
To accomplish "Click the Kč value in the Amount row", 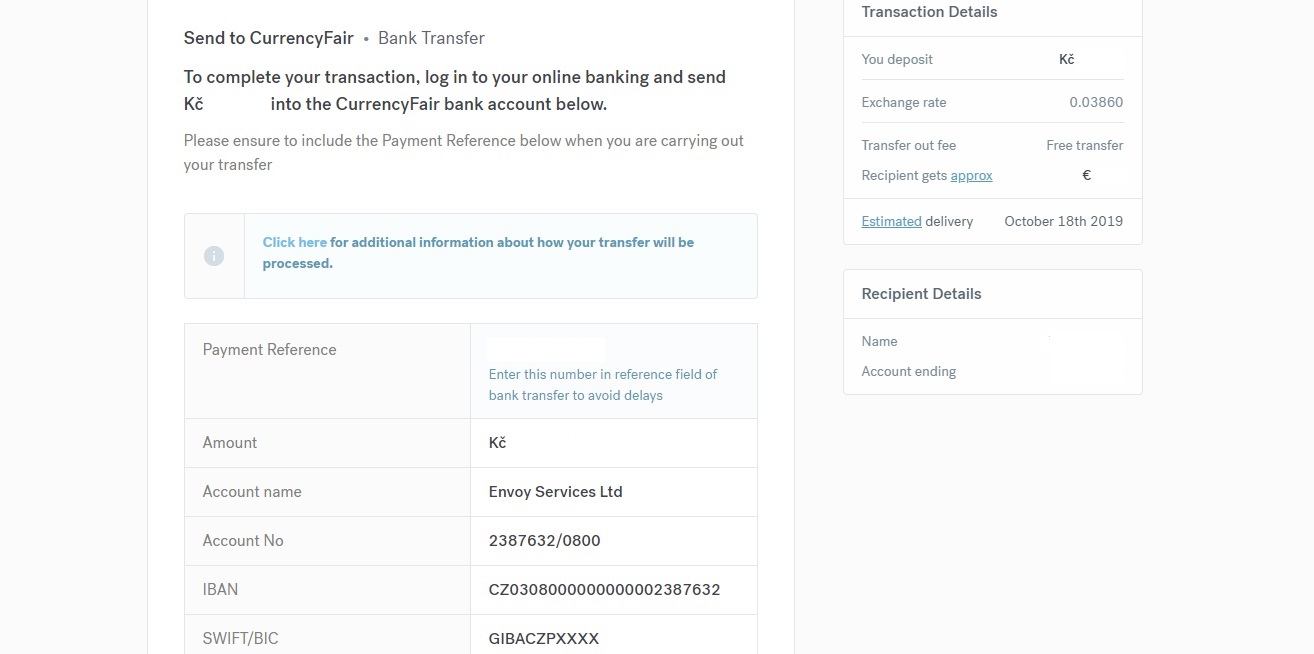I will [x=498, y=442].
